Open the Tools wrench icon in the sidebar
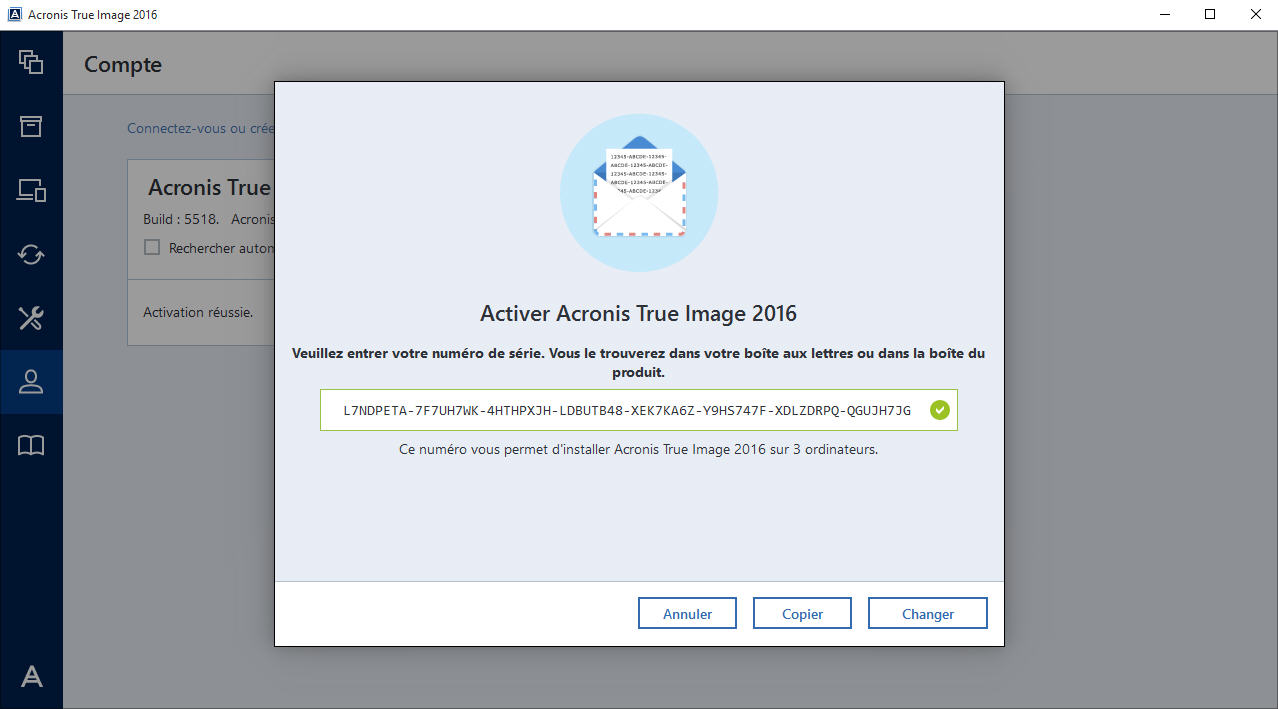This screenshot has width=1278, height=709. coord(31,318)
